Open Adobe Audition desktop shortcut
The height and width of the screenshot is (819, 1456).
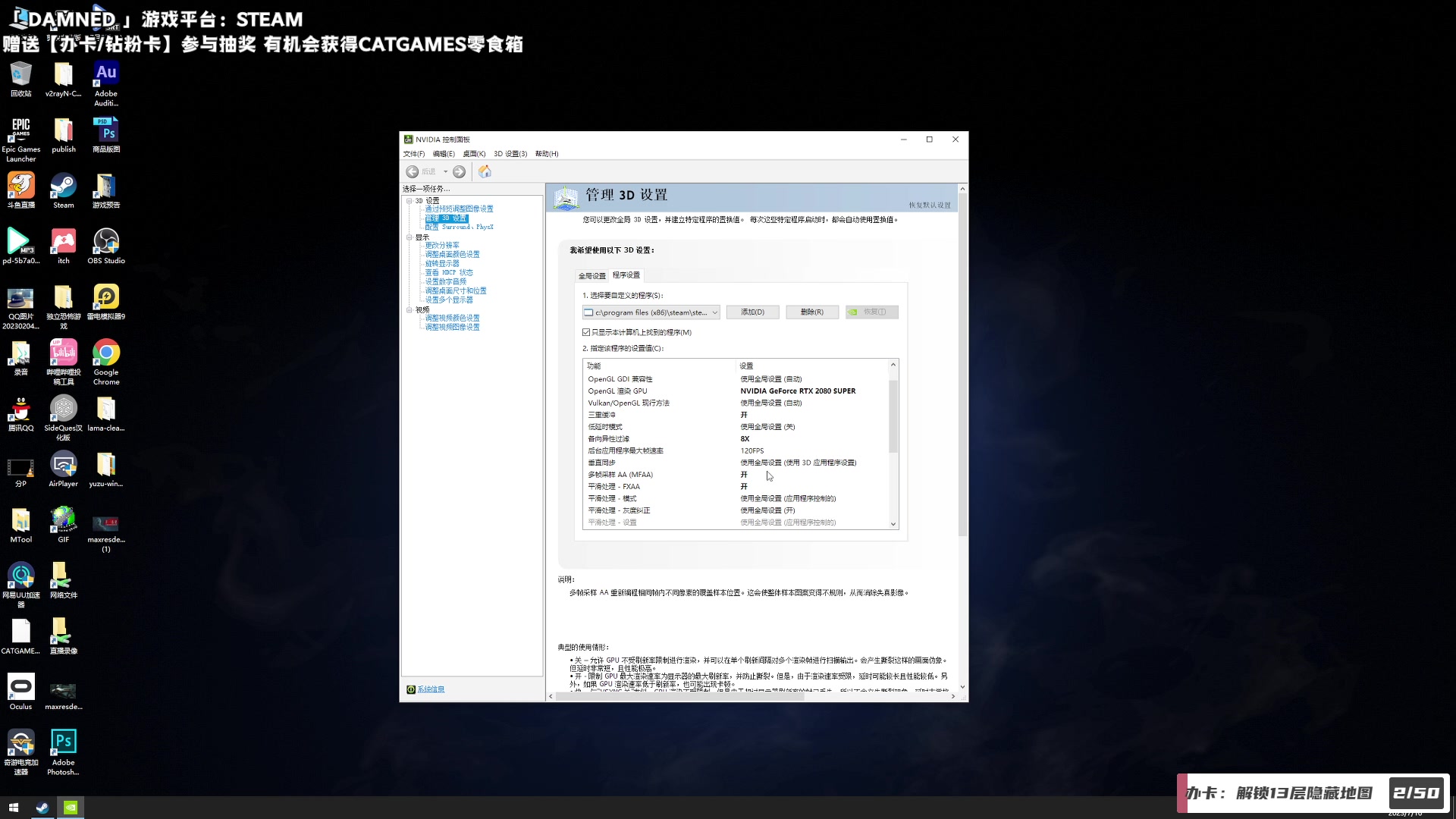[x=106, y=83]
